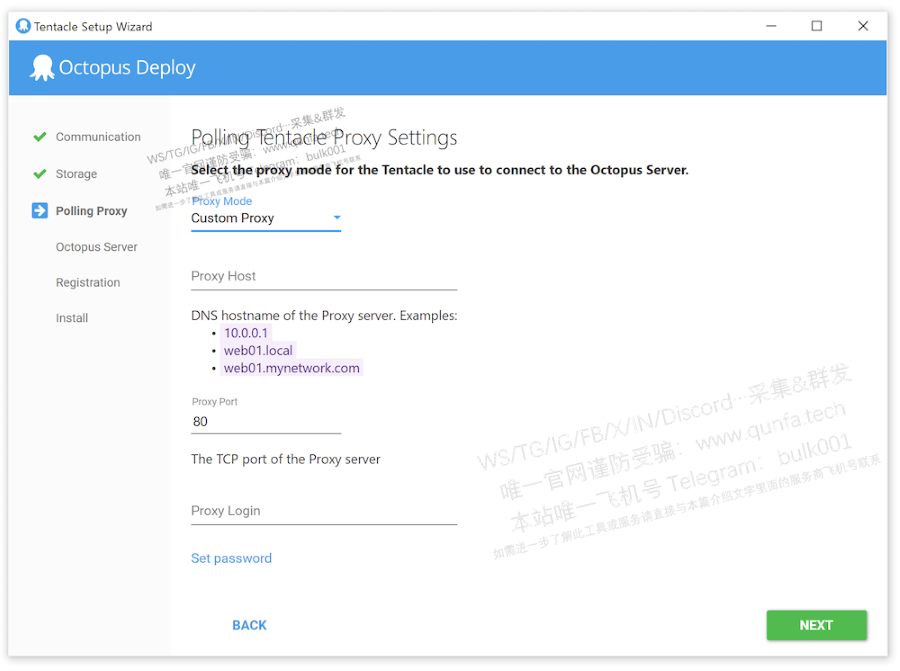The width and height of the screenshot is (900, 671).
Task: Go to the Storage step
Action: tap(76, 174)
